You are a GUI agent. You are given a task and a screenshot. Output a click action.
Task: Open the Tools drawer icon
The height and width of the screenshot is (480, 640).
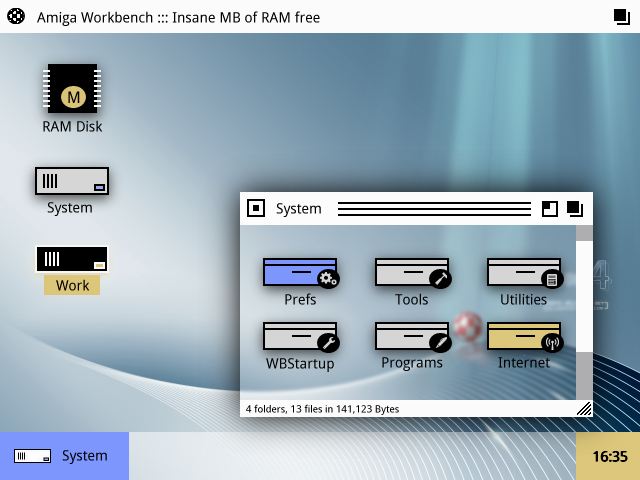(412, 272)
